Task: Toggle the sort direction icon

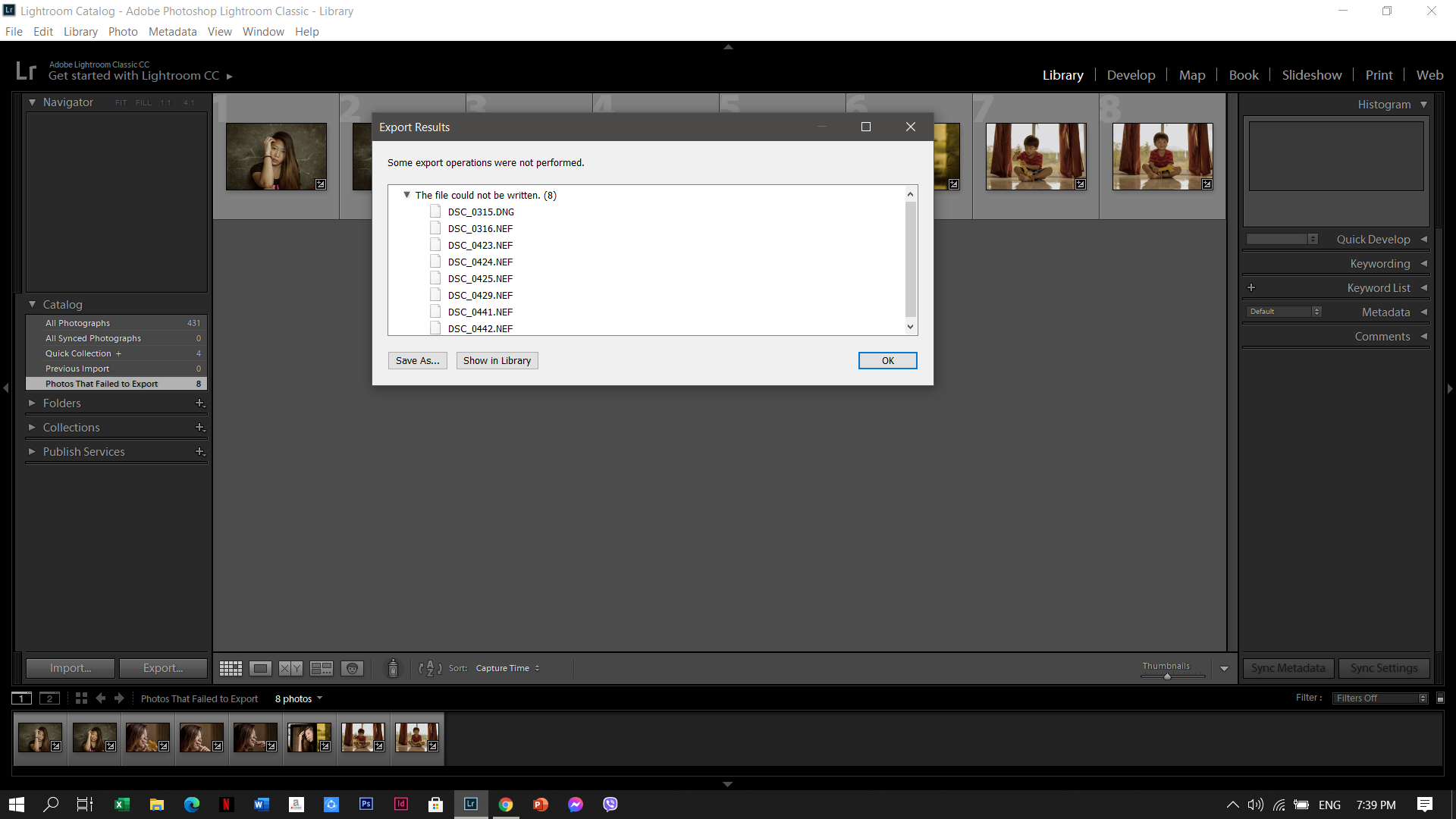Action: coord(428,668)
